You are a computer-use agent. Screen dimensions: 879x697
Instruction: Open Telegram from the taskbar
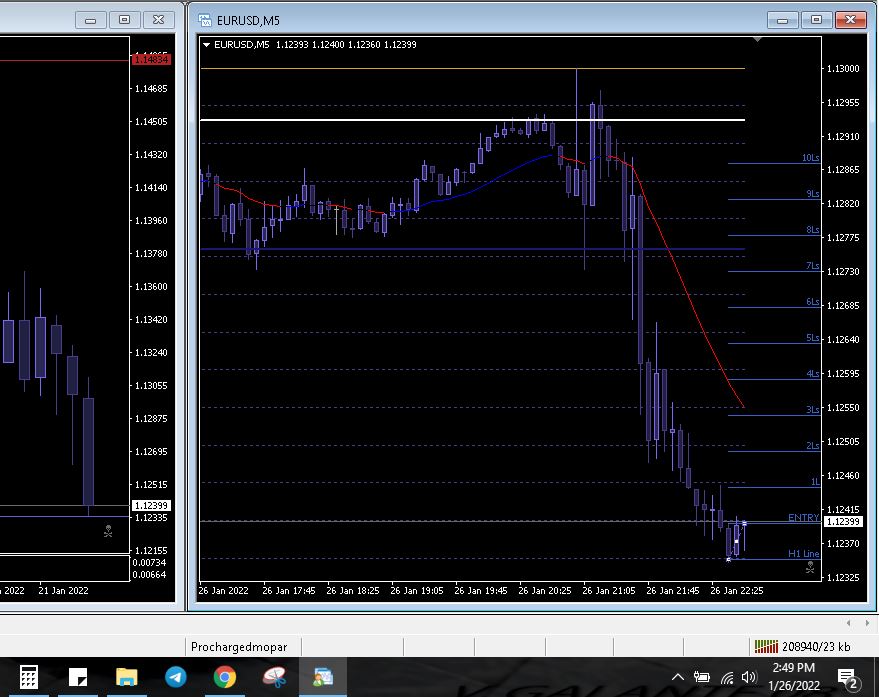tap(176, 677)
